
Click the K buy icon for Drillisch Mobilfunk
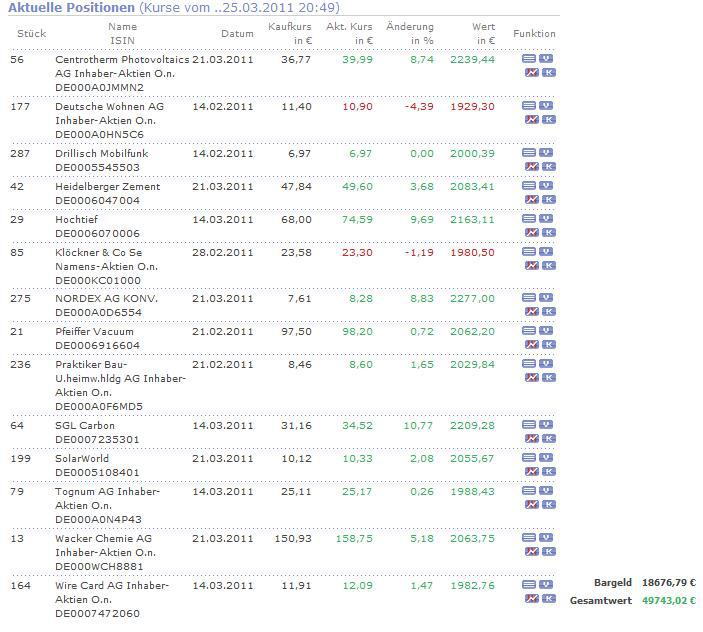549,167
